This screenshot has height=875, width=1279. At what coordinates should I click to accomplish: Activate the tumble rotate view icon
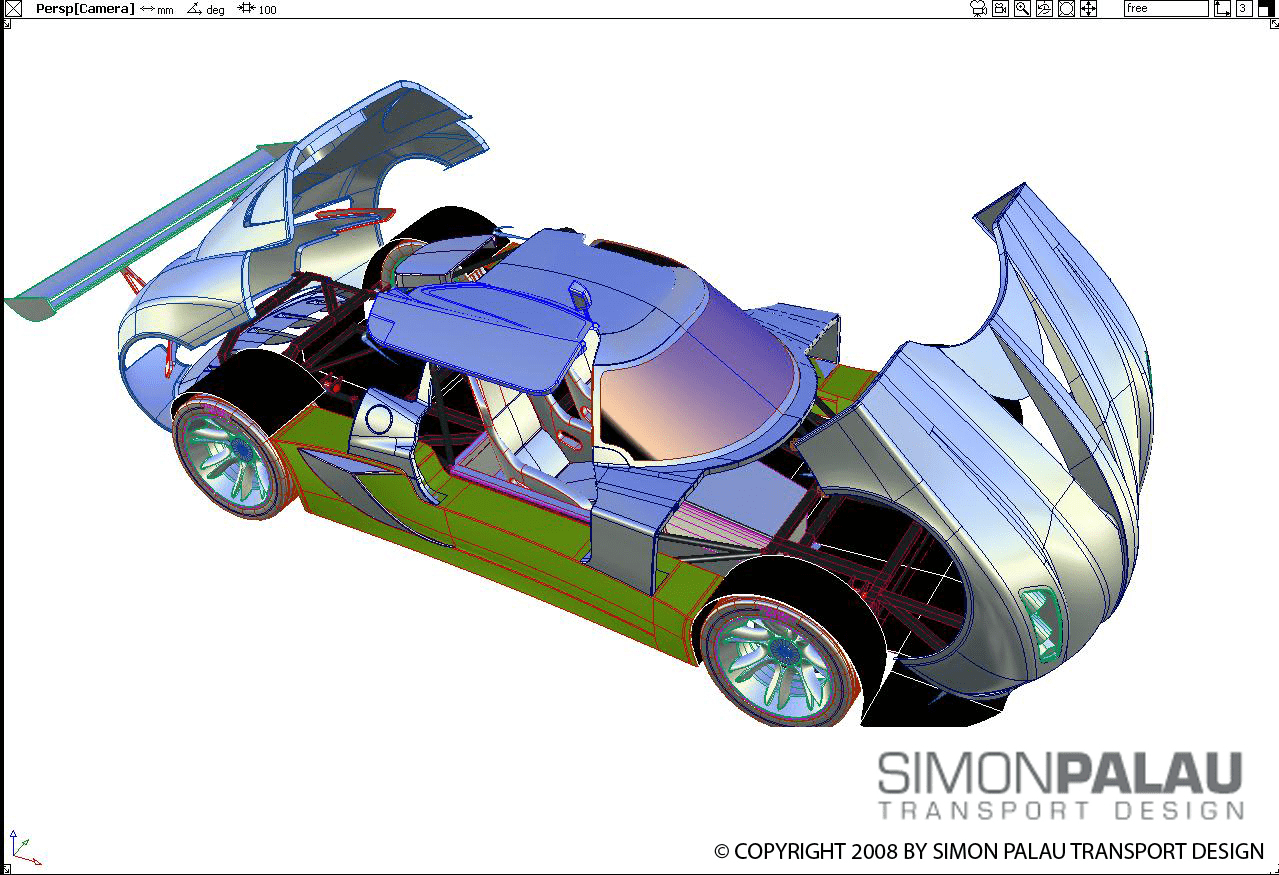1044,9
